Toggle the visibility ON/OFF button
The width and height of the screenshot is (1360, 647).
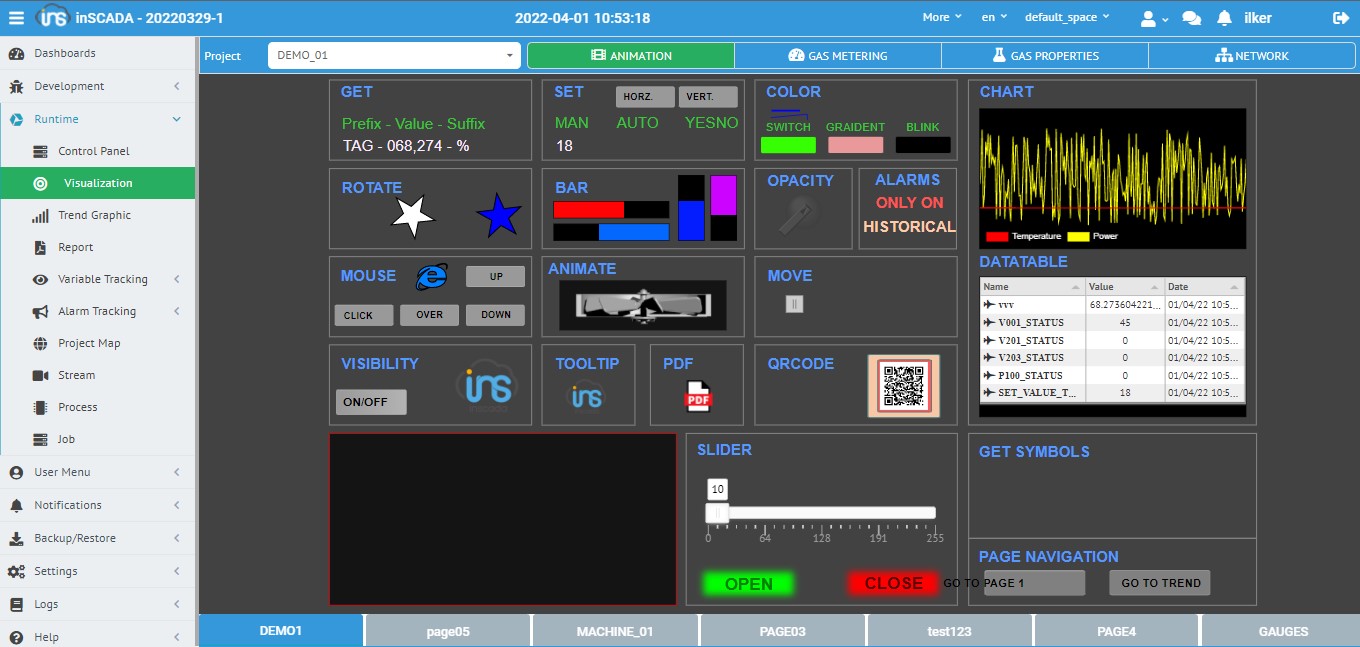pyautogui.click(x=371, y=402)
